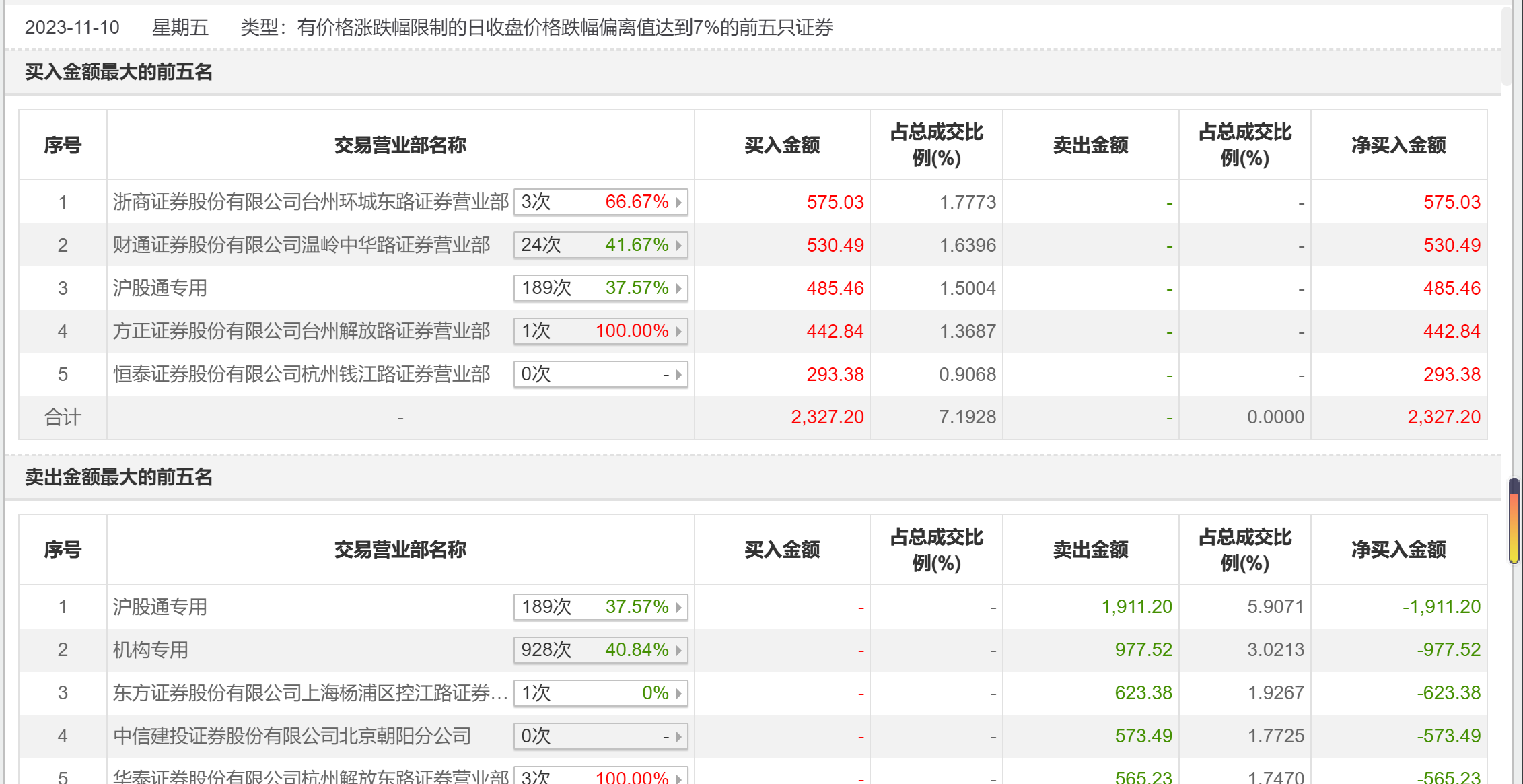Click 恒泰证券杭州钱江路证券营业部 name
The image size is (1523, 784).
301,374
